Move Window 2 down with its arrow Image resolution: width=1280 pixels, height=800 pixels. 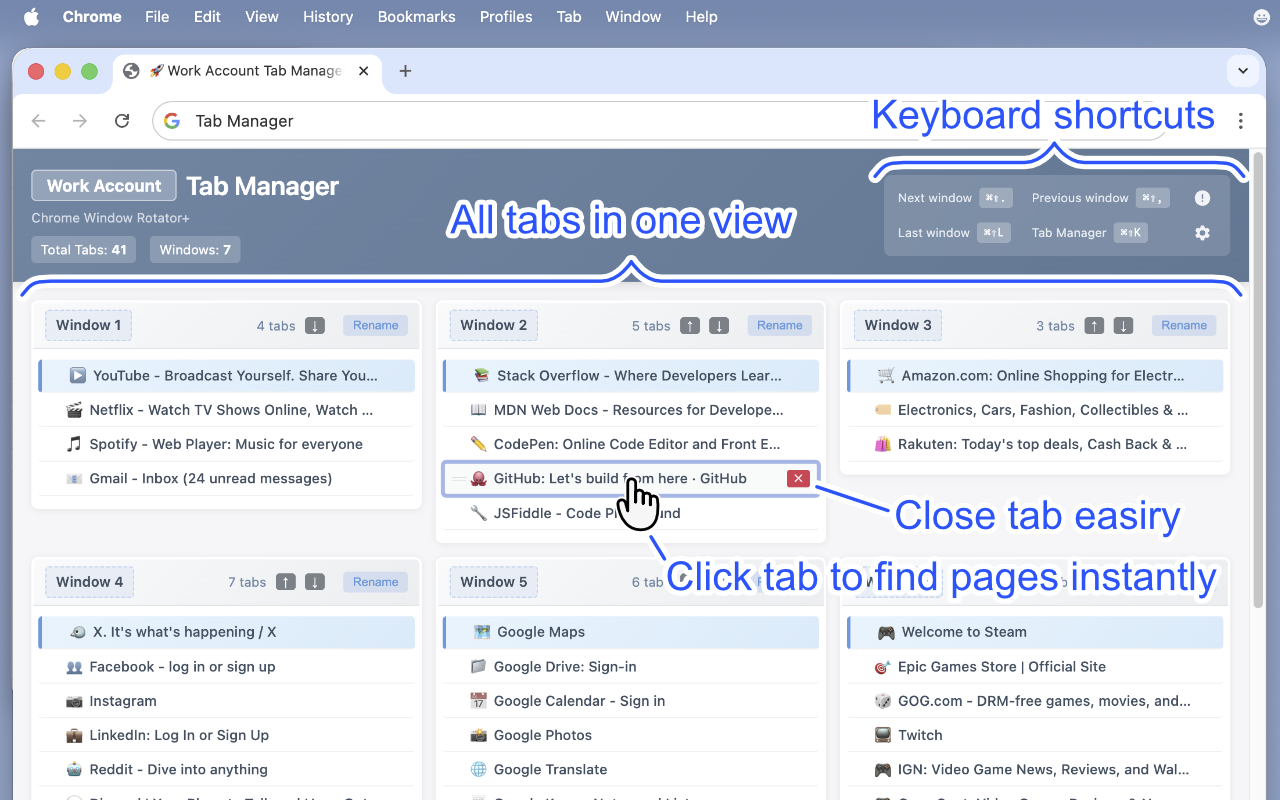point(719,325)
